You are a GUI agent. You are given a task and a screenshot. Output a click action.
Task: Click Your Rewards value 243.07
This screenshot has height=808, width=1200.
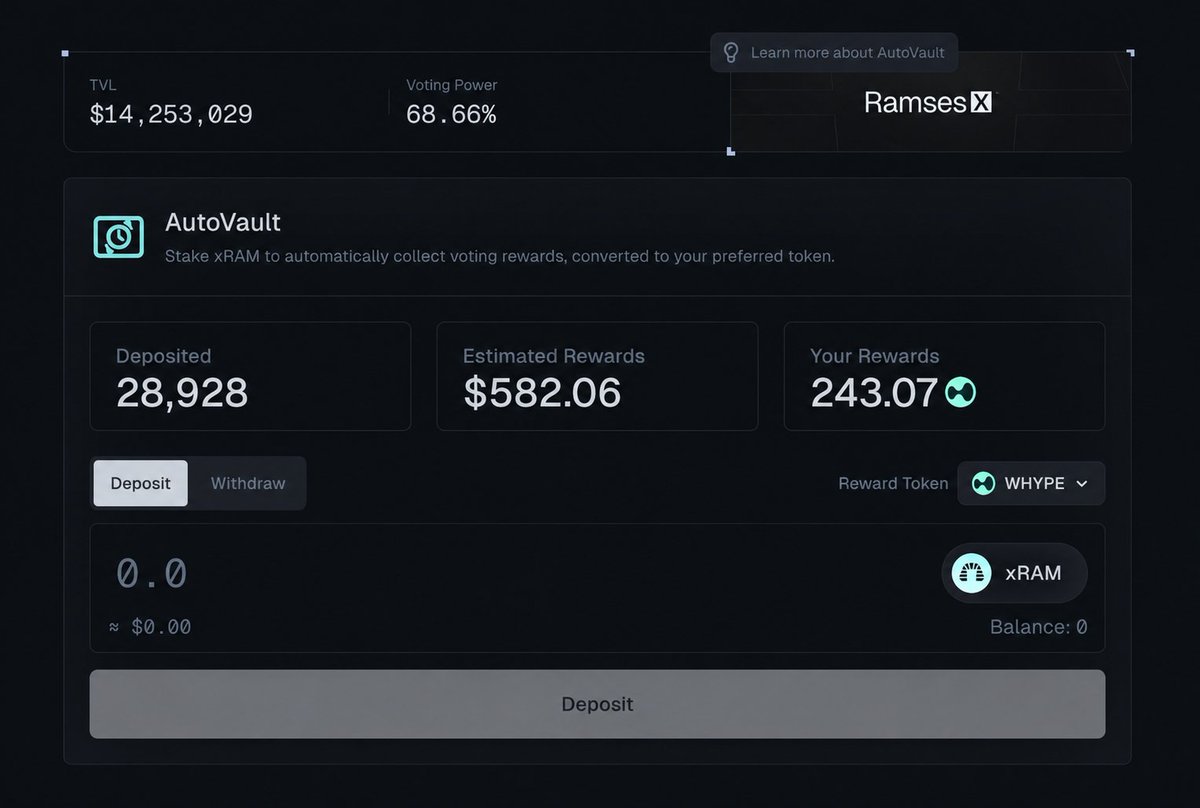[874, 393]
